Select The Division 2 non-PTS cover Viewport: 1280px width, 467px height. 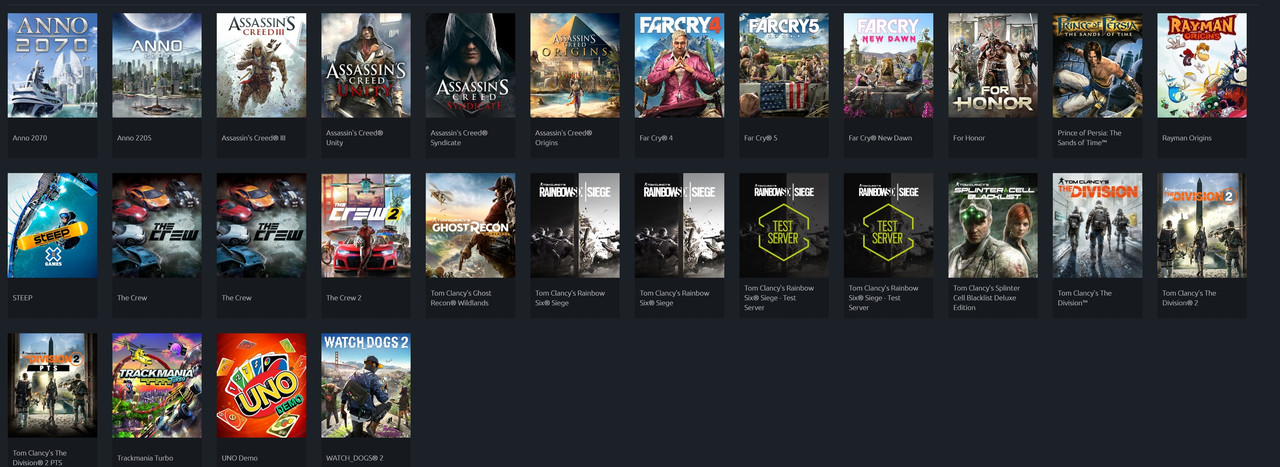click(1202, 225)
